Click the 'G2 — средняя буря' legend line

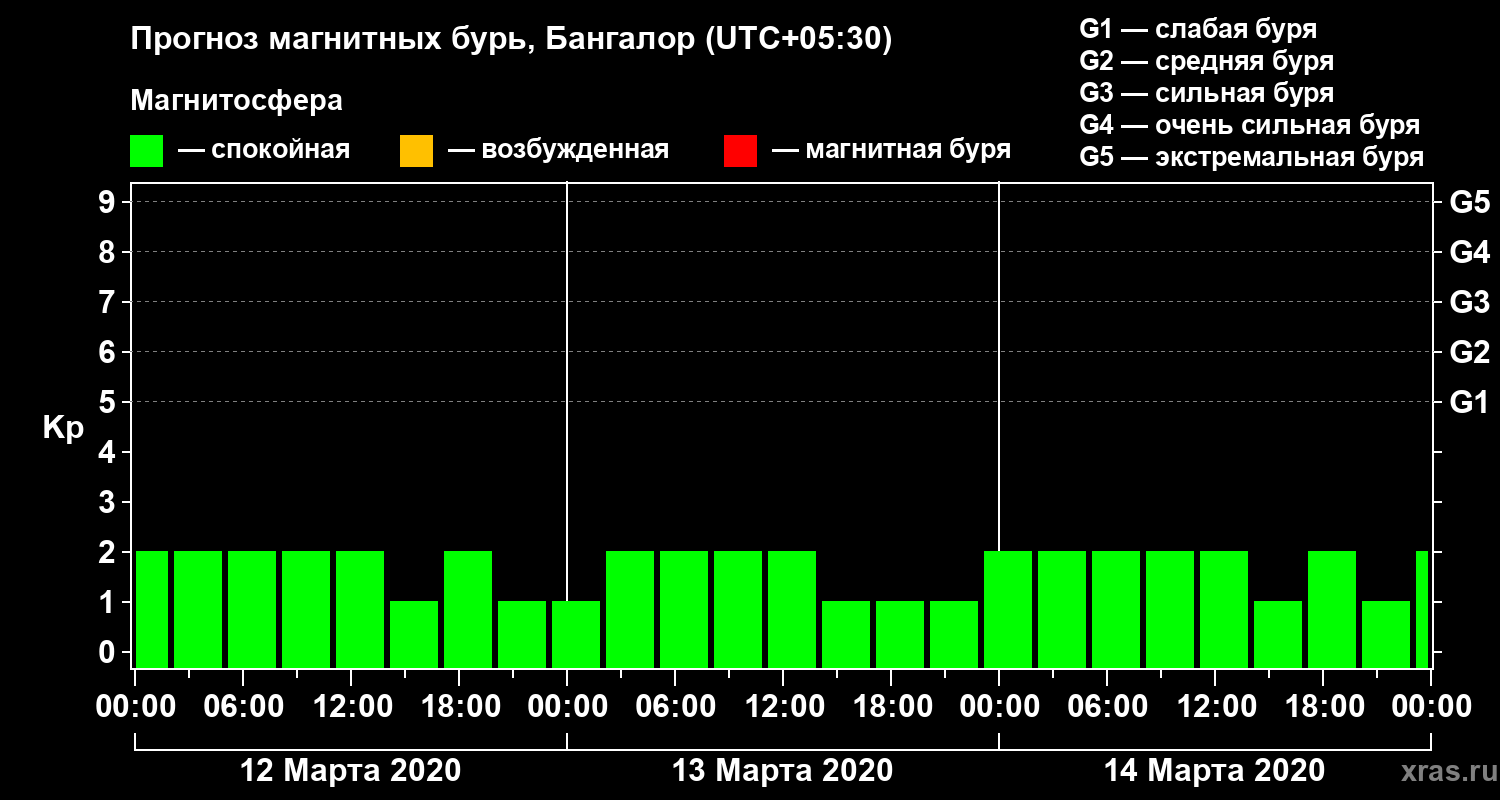[1207, 61]
